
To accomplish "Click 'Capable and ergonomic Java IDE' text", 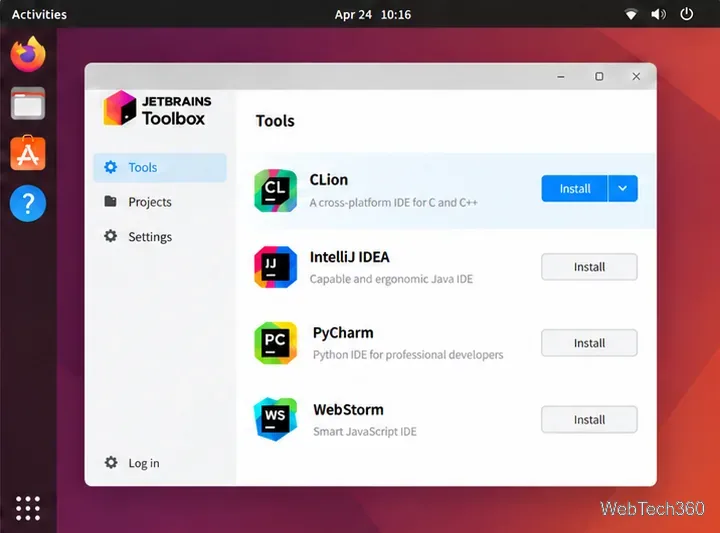I will tap(391, 279).
